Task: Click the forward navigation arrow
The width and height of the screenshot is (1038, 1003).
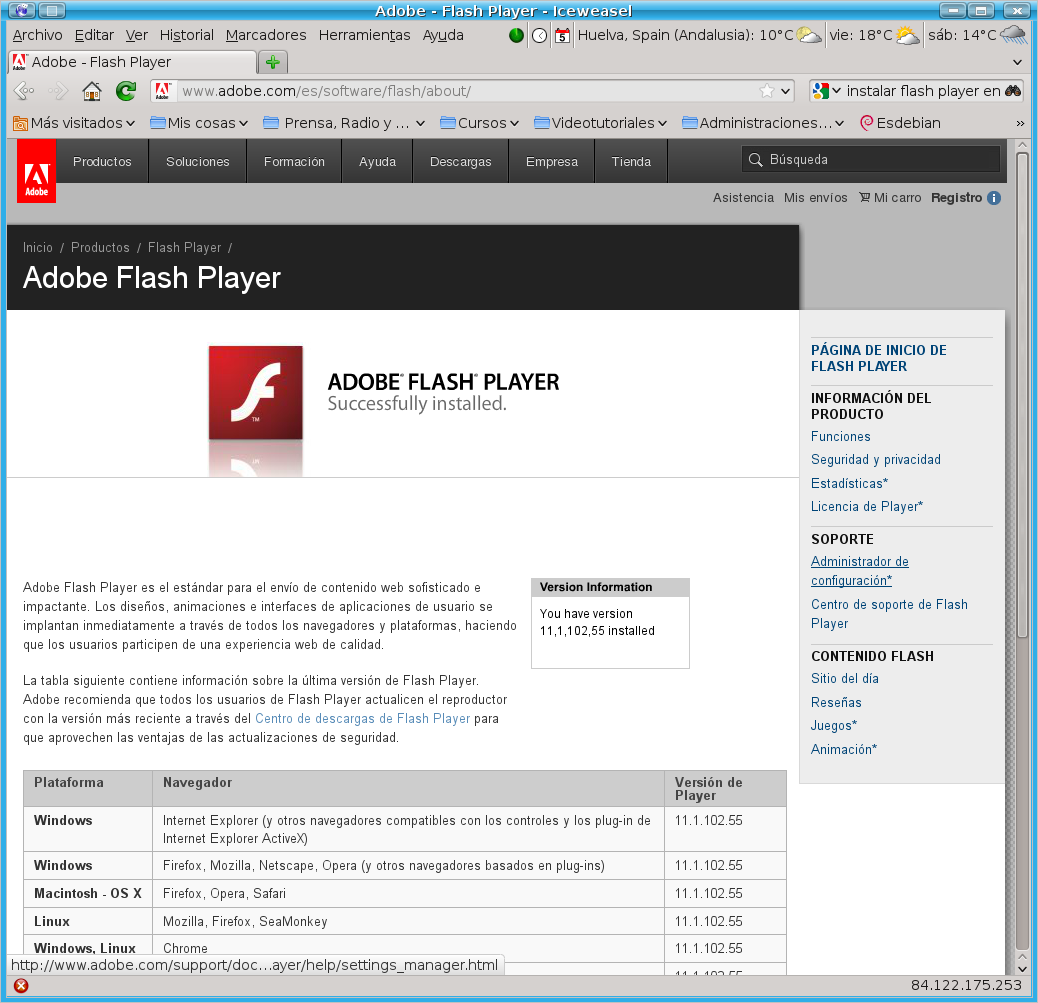Action: (x=58, y=91)
